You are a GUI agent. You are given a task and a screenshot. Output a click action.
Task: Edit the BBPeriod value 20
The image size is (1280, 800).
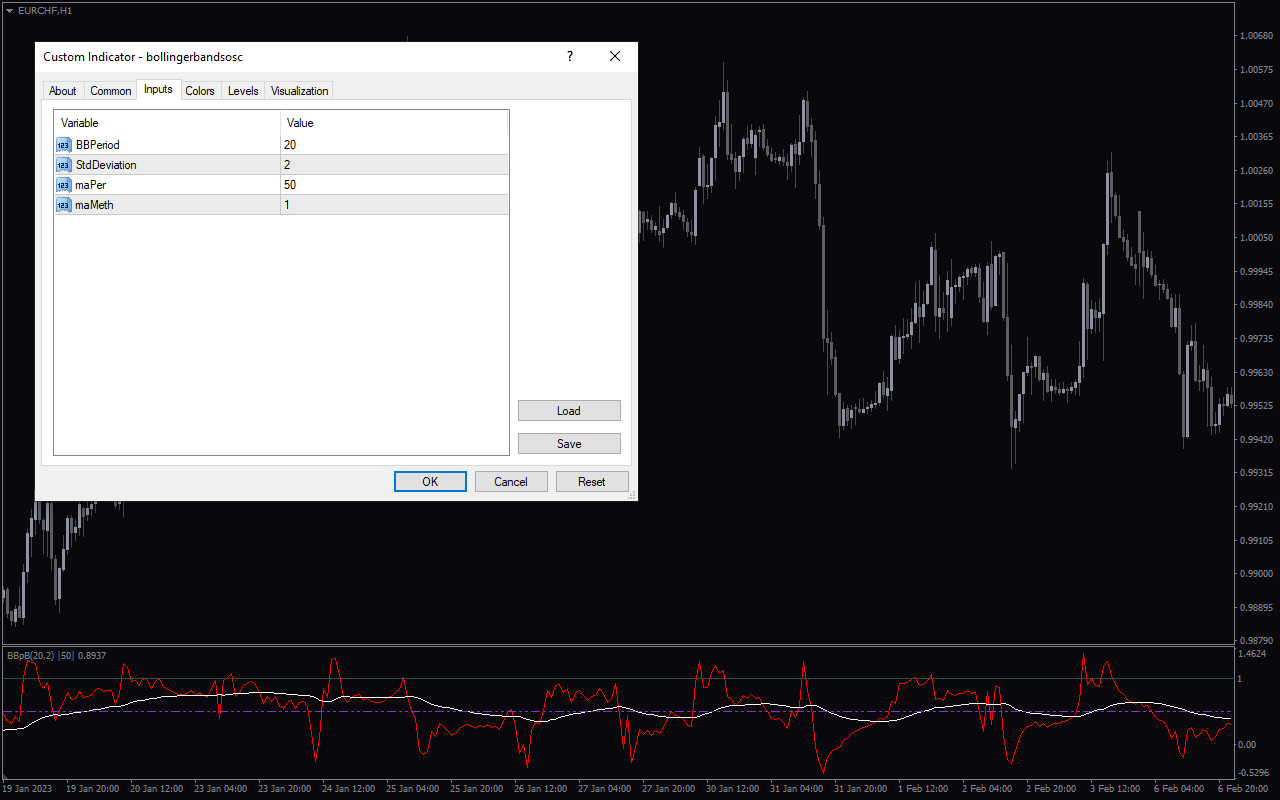(394, 145)
